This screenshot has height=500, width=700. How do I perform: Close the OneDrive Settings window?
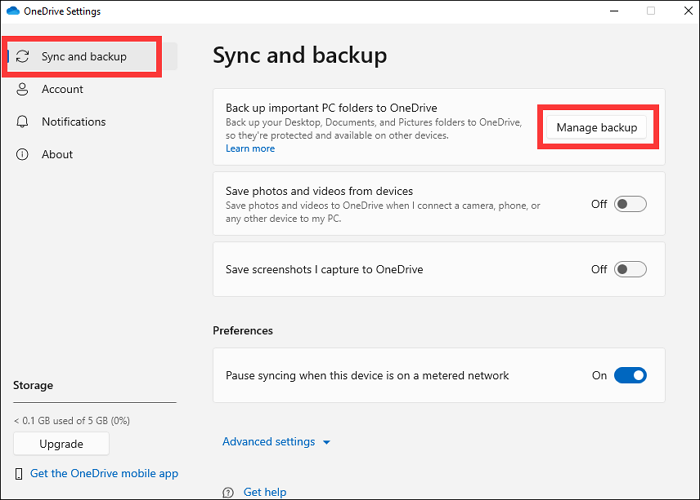[x=688, y=11]
